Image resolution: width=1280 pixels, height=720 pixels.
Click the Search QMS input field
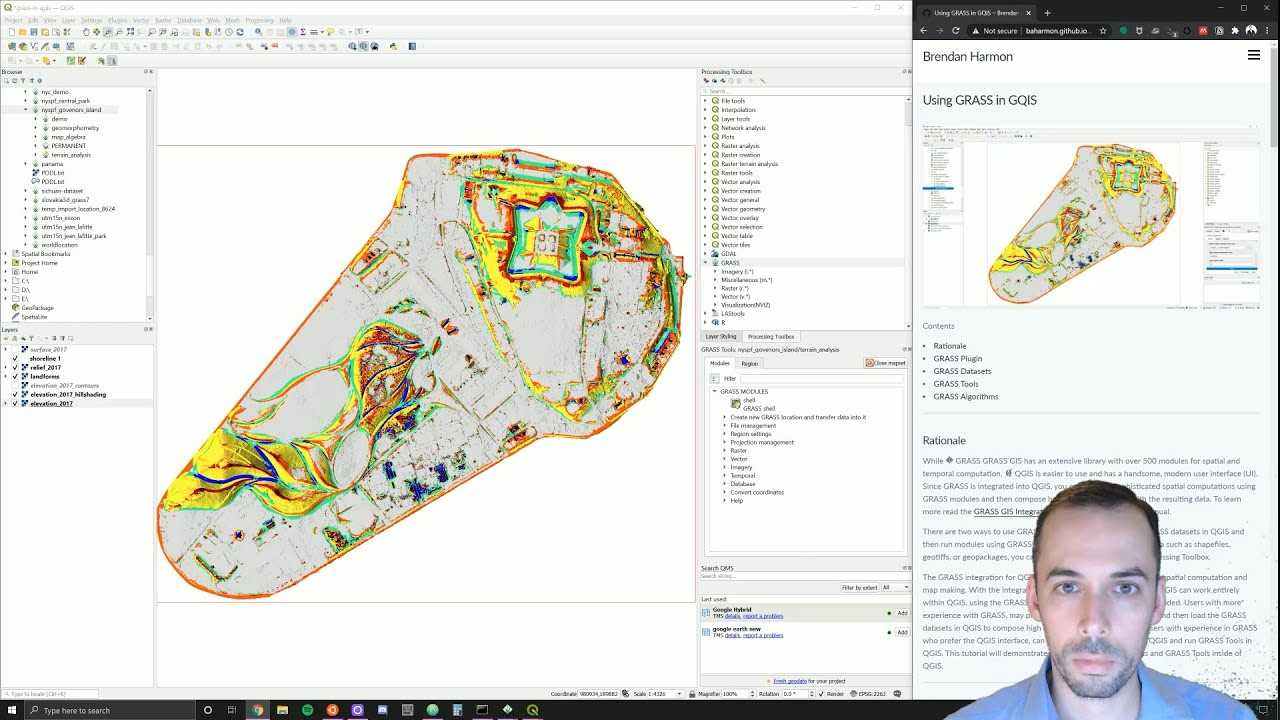[805, 576]
